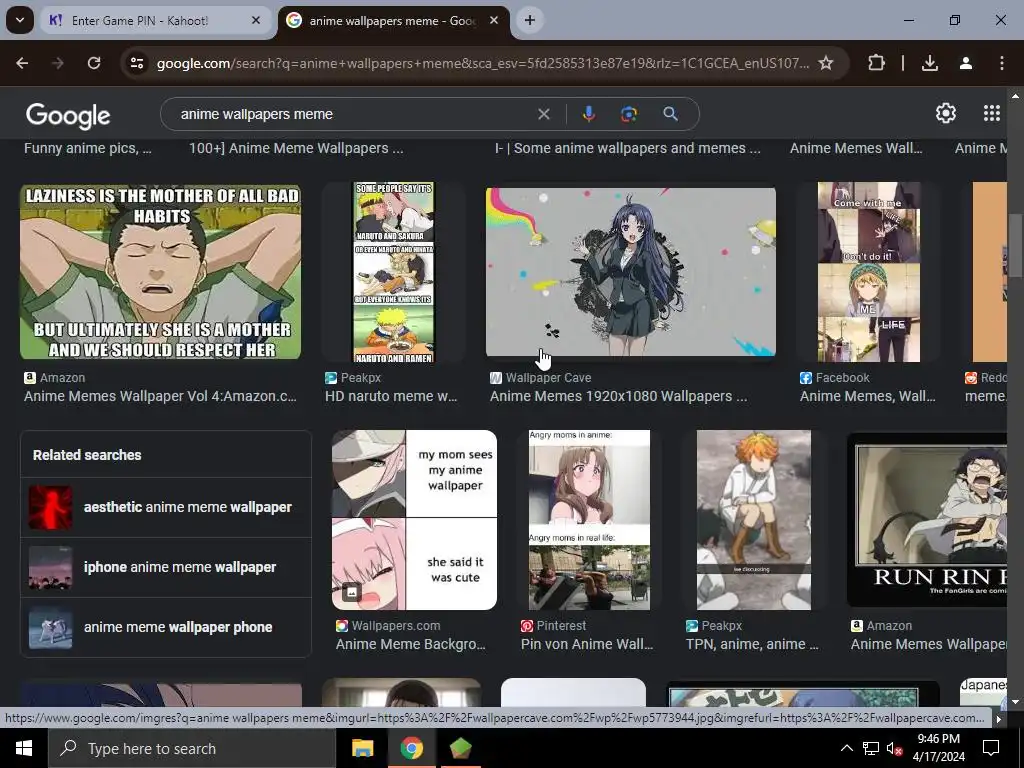Click 100+ Anime Meme Wallpapers title
This screenshot has width=1024, height=768.
point(296,148)
